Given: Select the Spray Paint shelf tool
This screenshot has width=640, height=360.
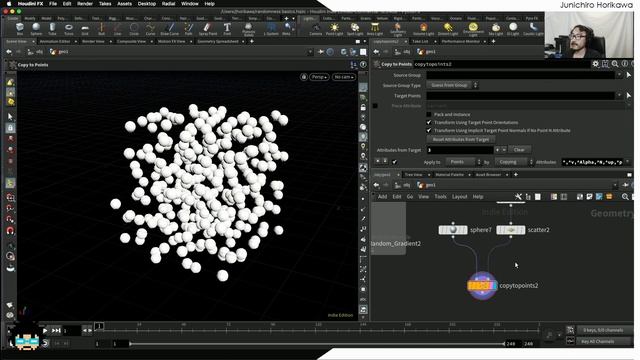Looking at the screenshot, I should pyautogui.click(x=207, y=29).
